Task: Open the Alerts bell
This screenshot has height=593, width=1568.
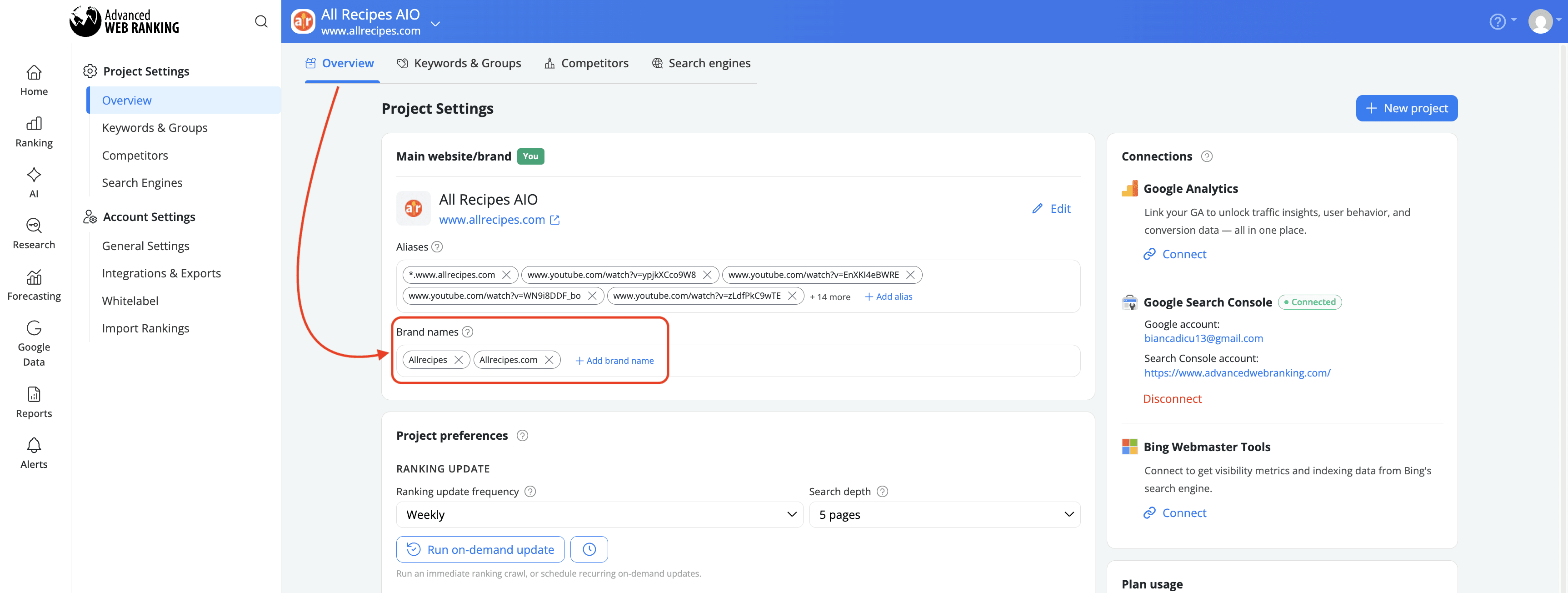Action: [x=34, y=453]
